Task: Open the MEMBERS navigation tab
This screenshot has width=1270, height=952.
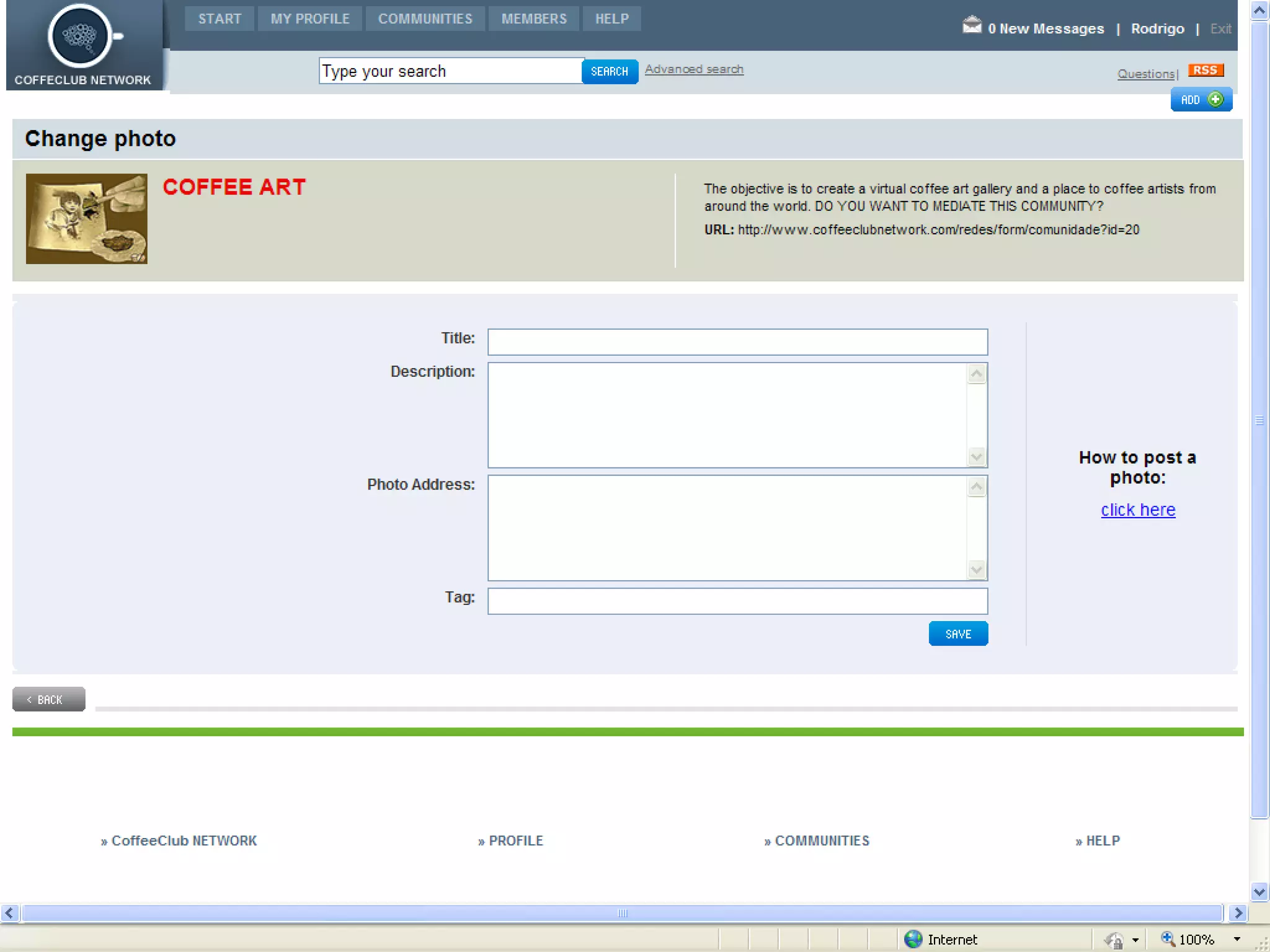Action: 533,19
